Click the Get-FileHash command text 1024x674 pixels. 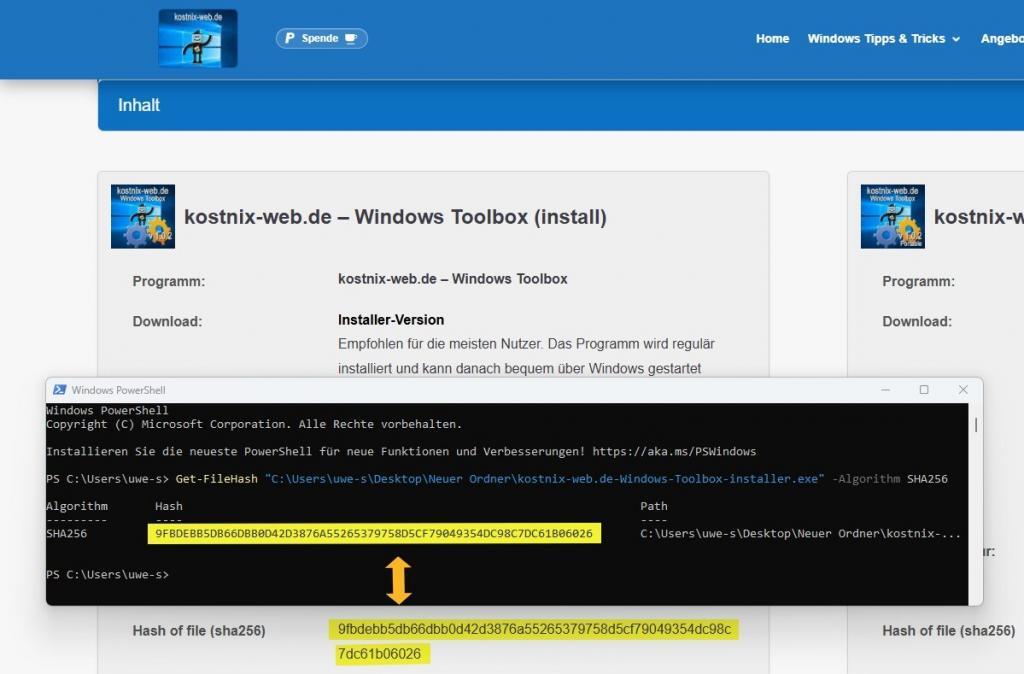(217, 479)
